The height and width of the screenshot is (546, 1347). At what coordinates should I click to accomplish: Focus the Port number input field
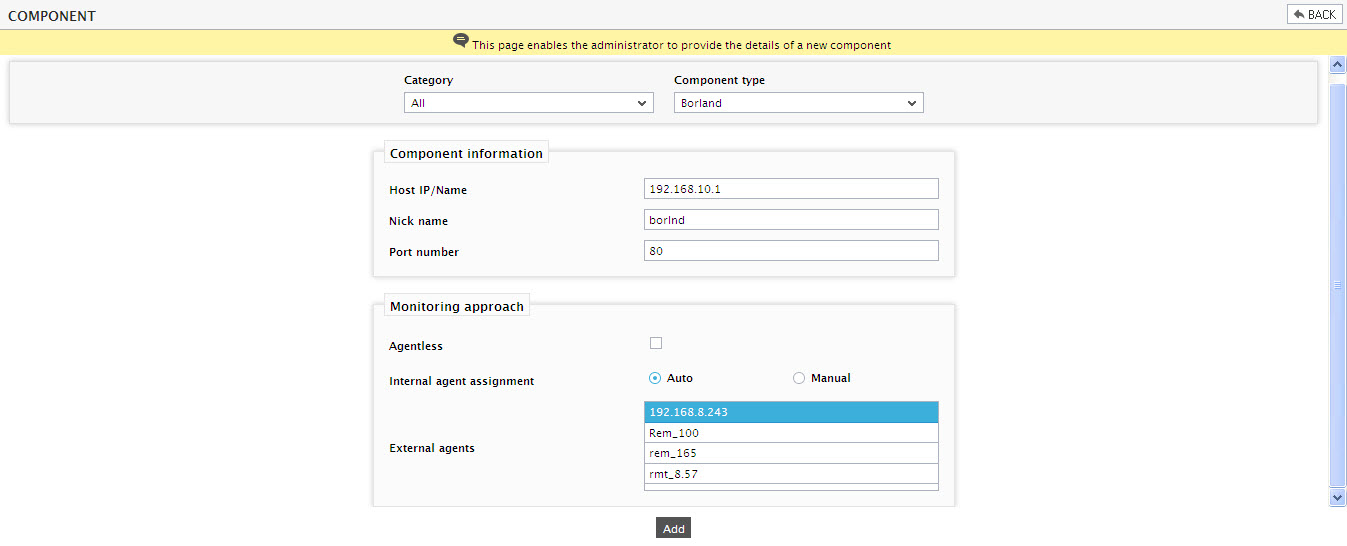pos(791,251)
